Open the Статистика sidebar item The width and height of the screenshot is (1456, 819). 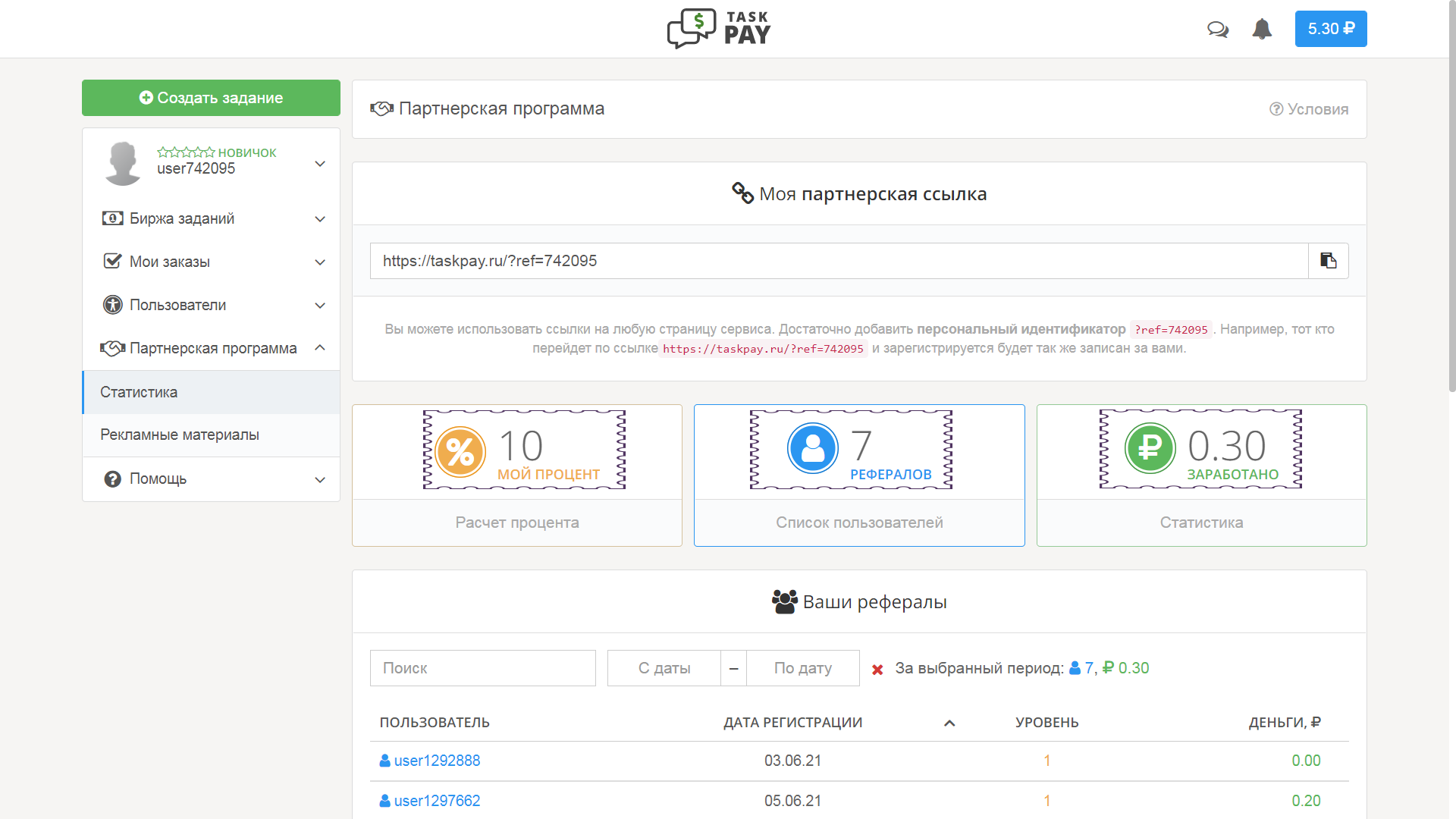[x=139, y=392]
